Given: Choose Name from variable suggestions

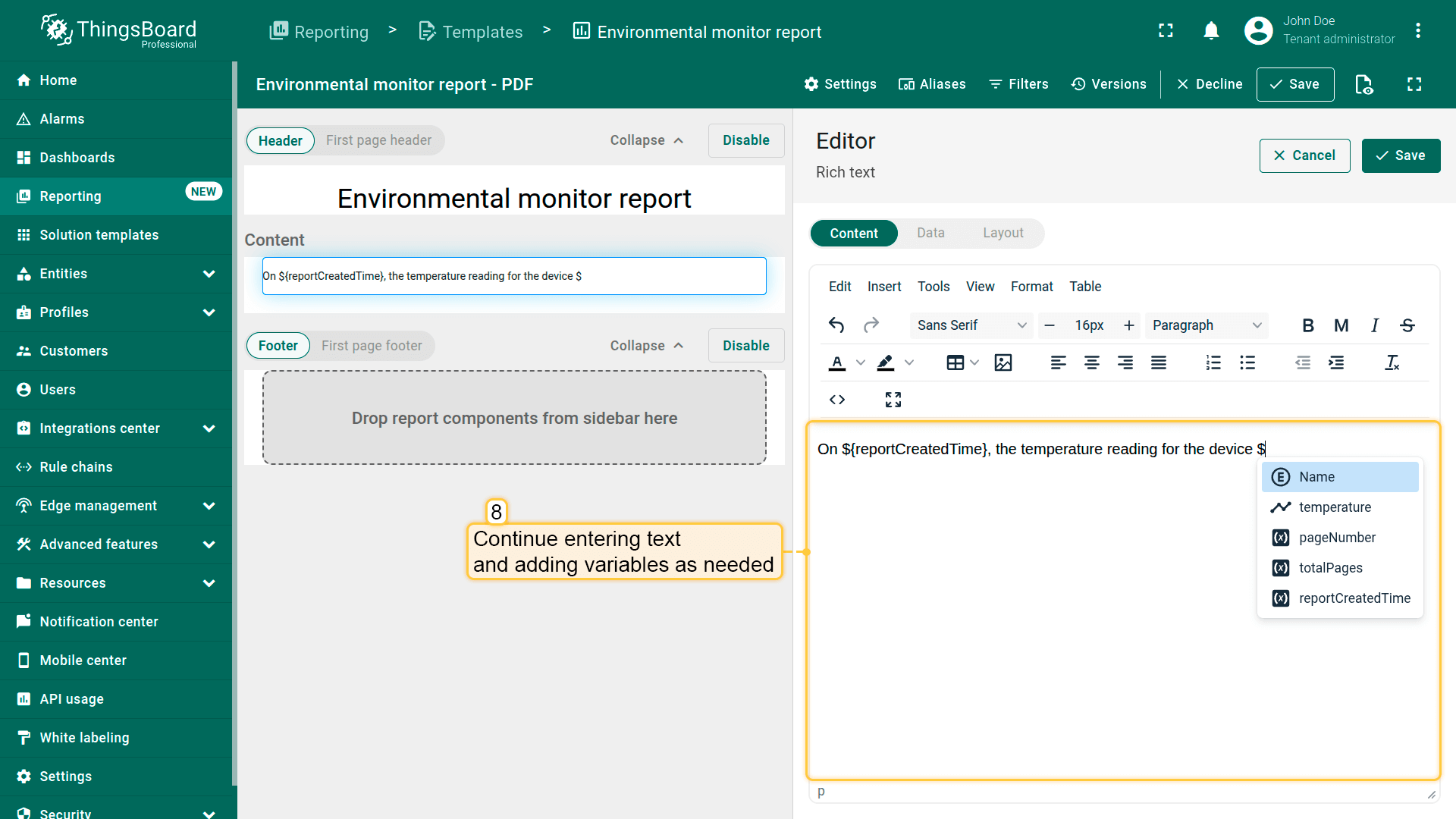Looking at the screenshot, I should pos(1340,477).
